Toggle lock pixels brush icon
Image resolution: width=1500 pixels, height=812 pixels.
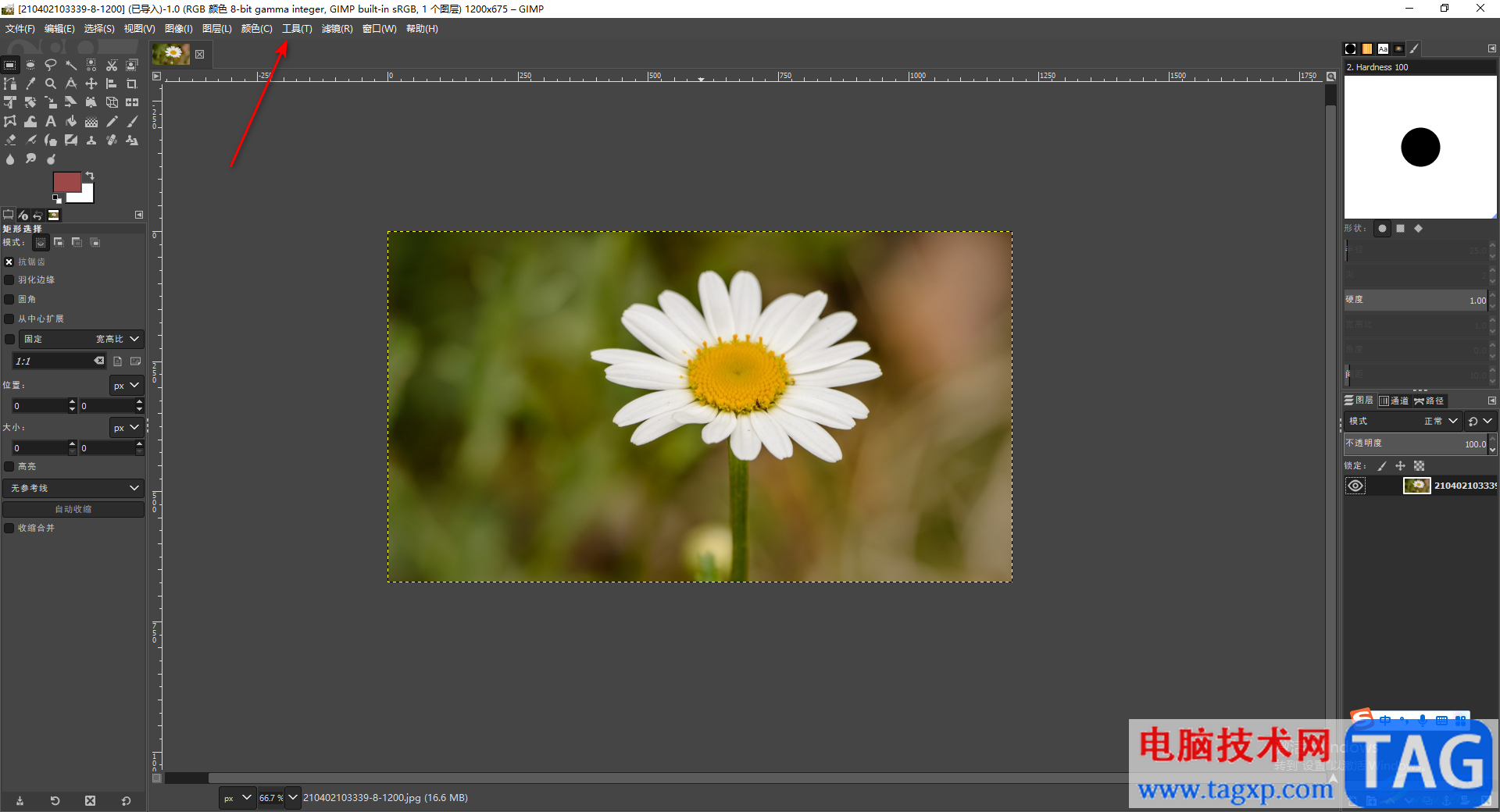[1381, 466]
